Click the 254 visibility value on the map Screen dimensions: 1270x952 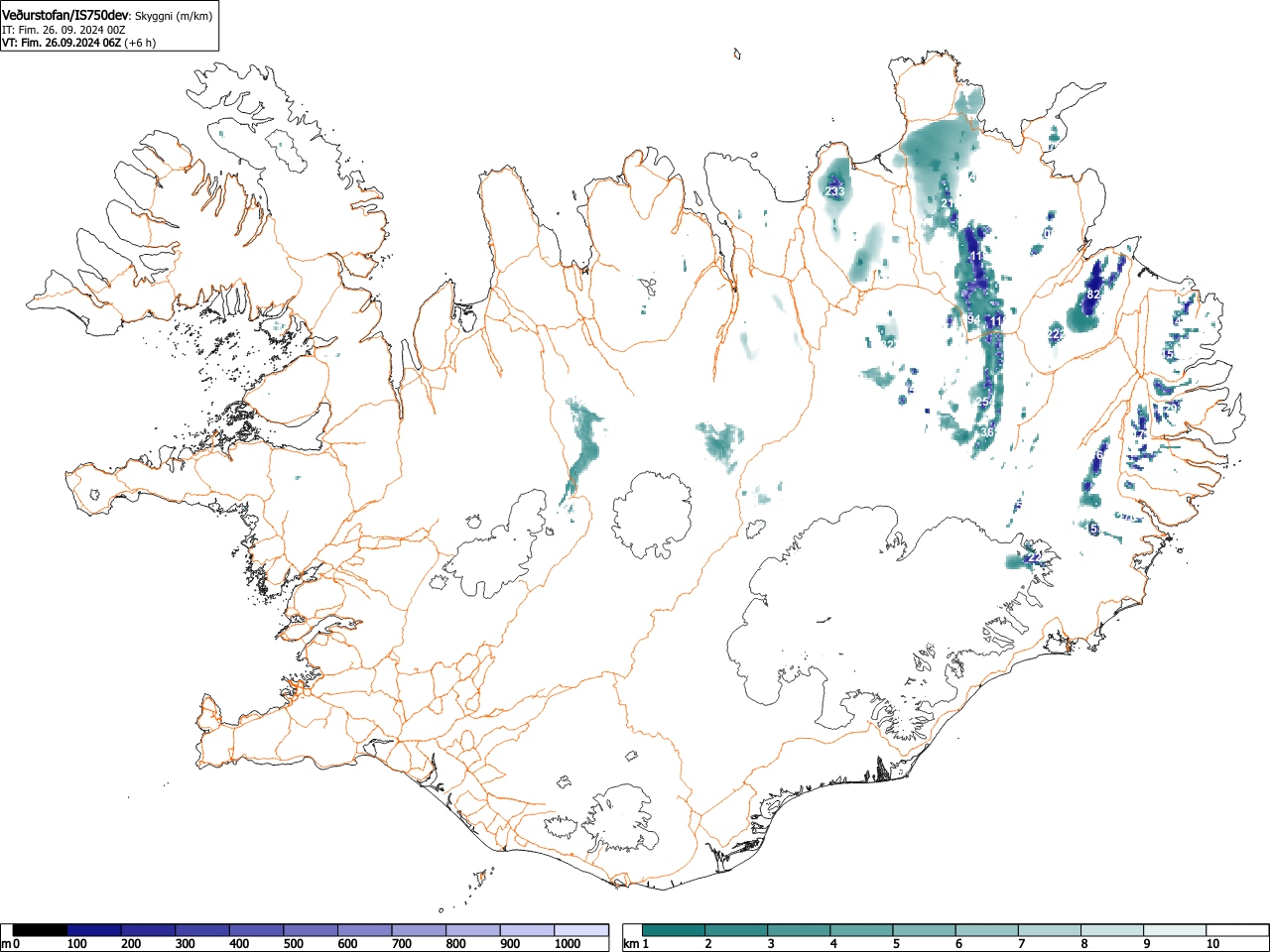coord(983,402)
